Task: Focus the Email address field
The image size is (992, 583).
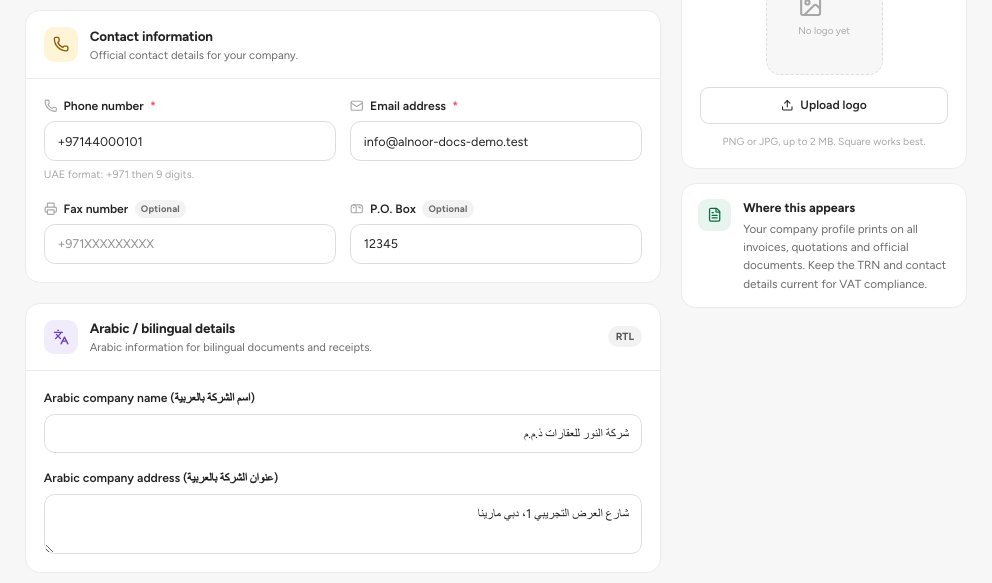Action: (496, 141)
